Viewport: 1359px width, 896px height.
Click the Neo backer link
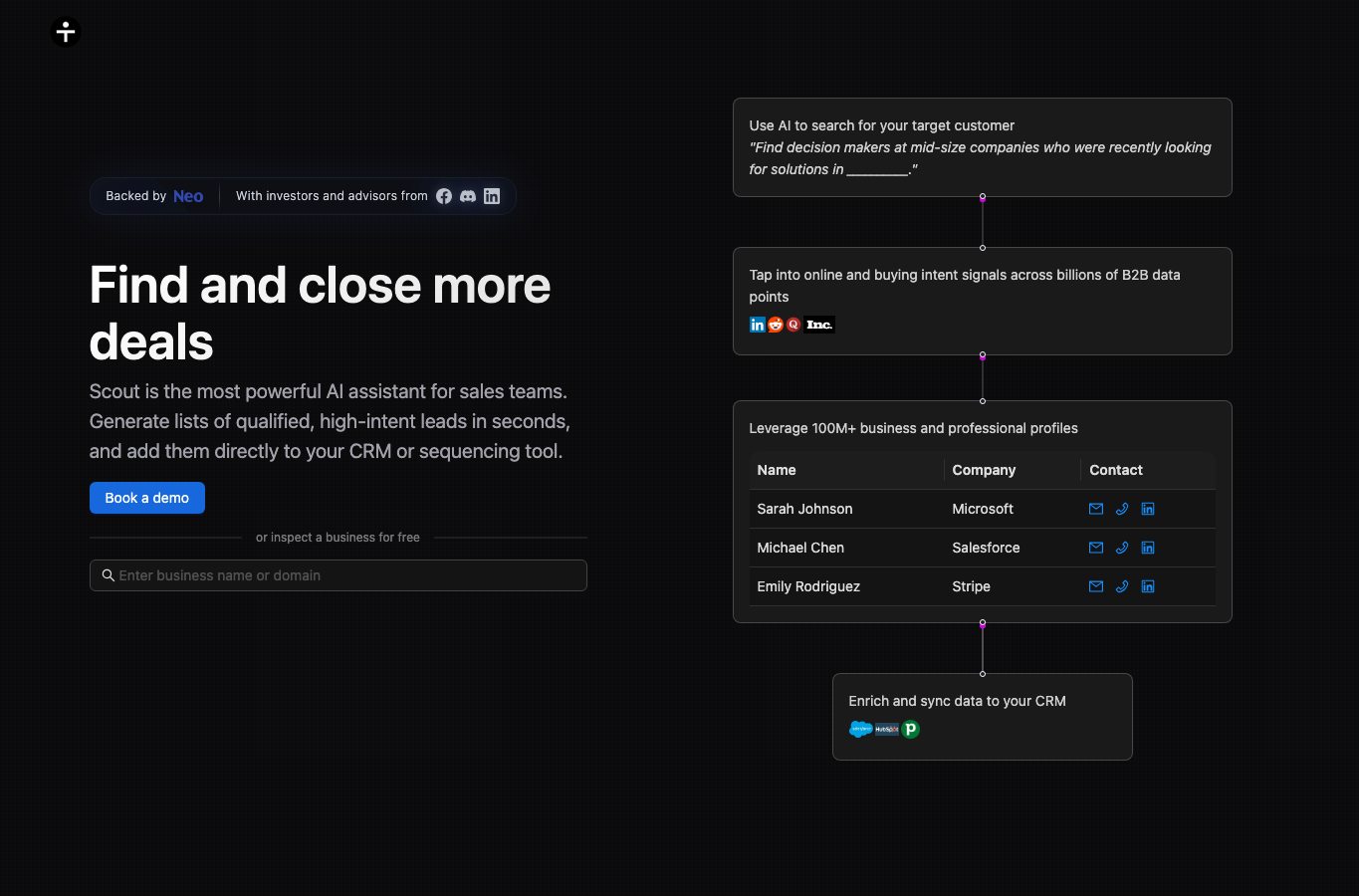coord(188,196)
